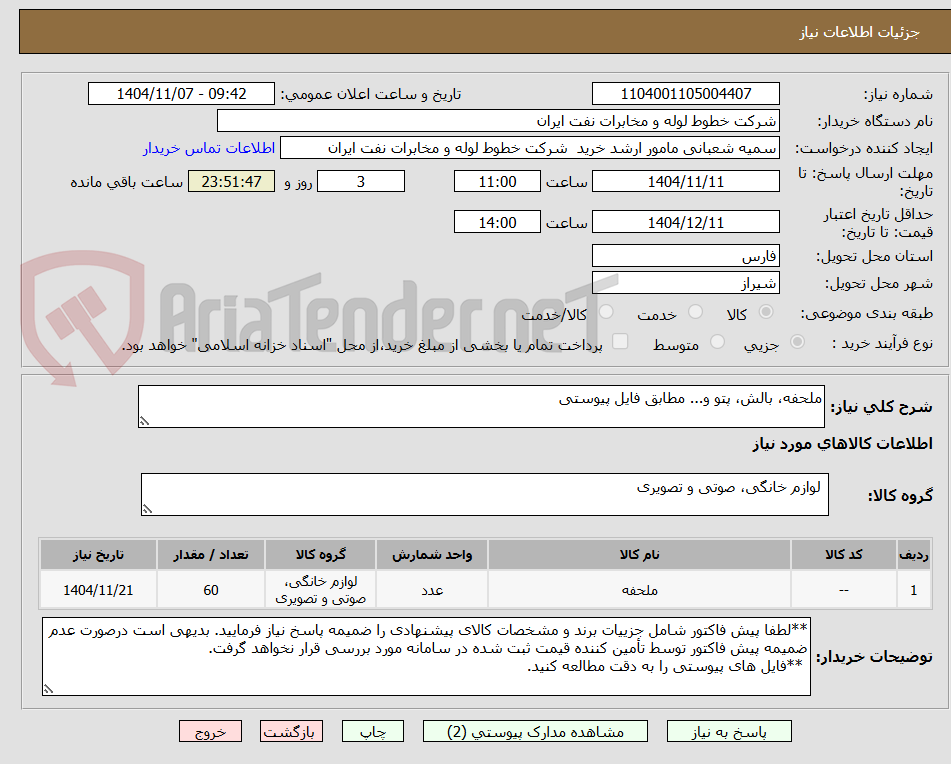Click the توضیحات خریدار text area

coord(426,656)
